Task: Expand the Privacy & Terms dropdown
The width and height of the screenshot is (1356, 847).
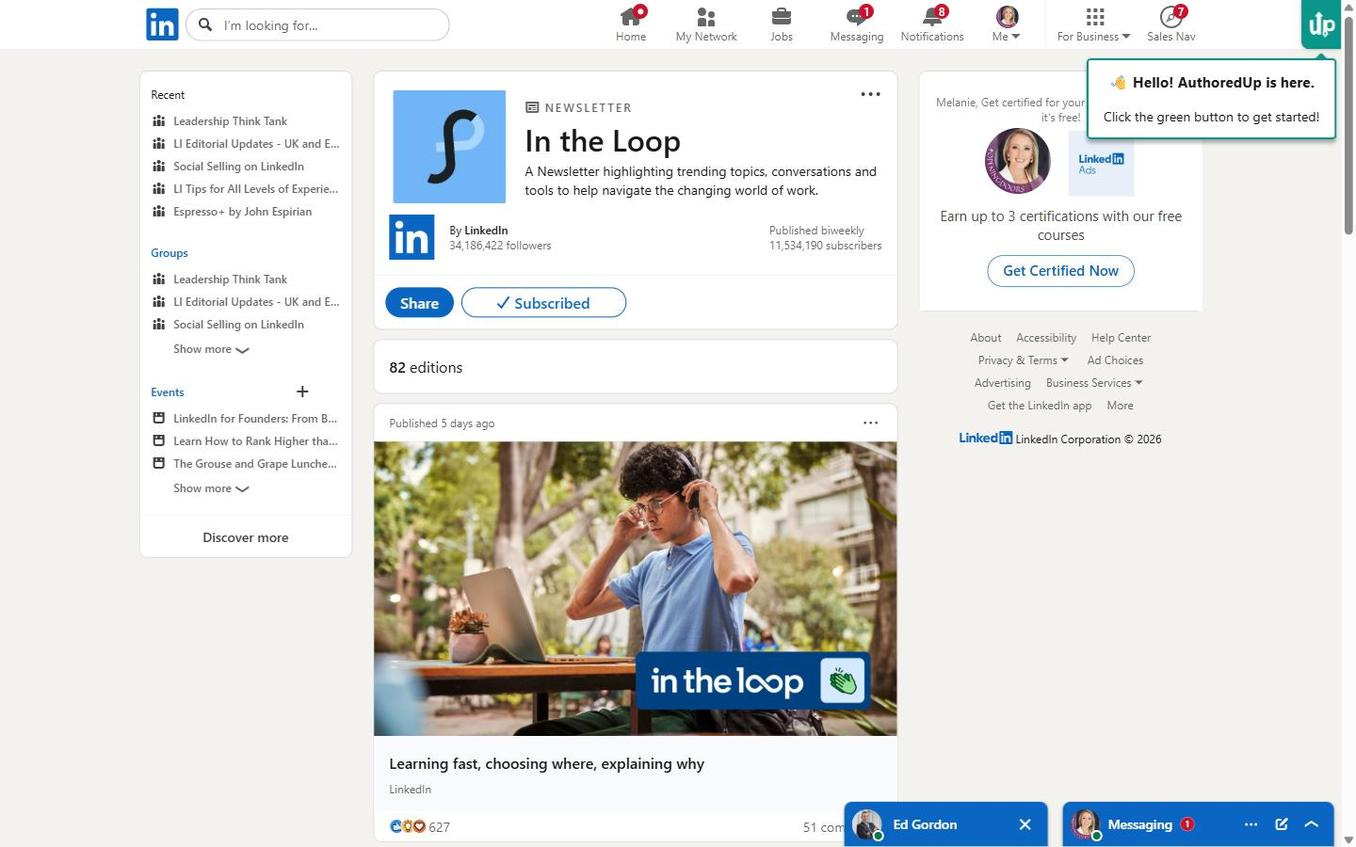Action: click(1023, 360)
